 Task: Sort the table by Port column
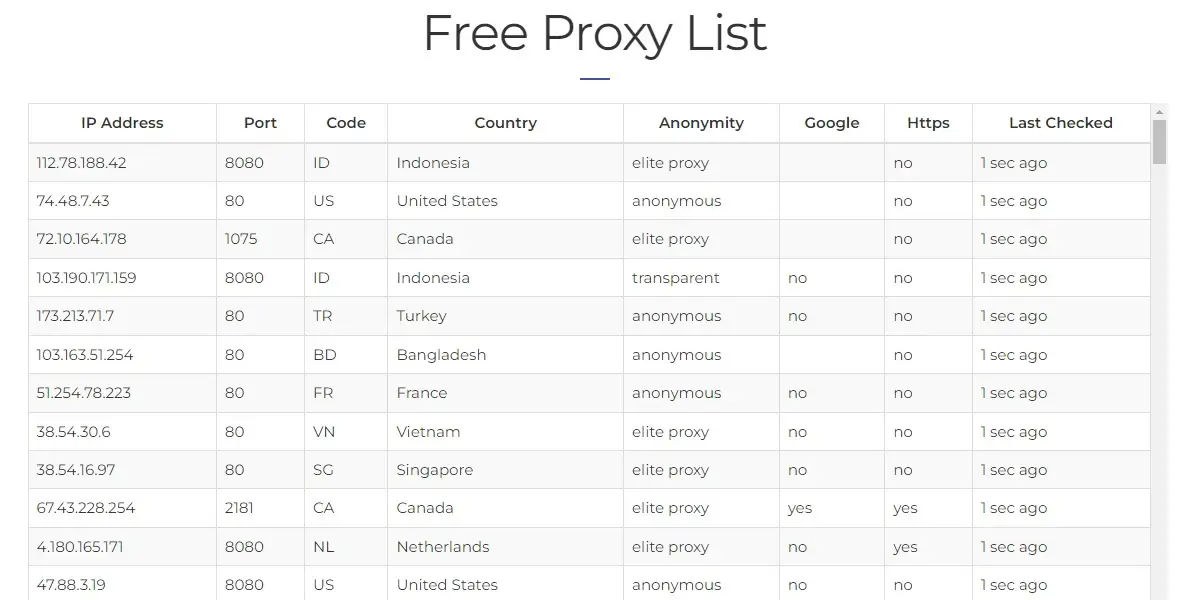click(x=260, y=122)
